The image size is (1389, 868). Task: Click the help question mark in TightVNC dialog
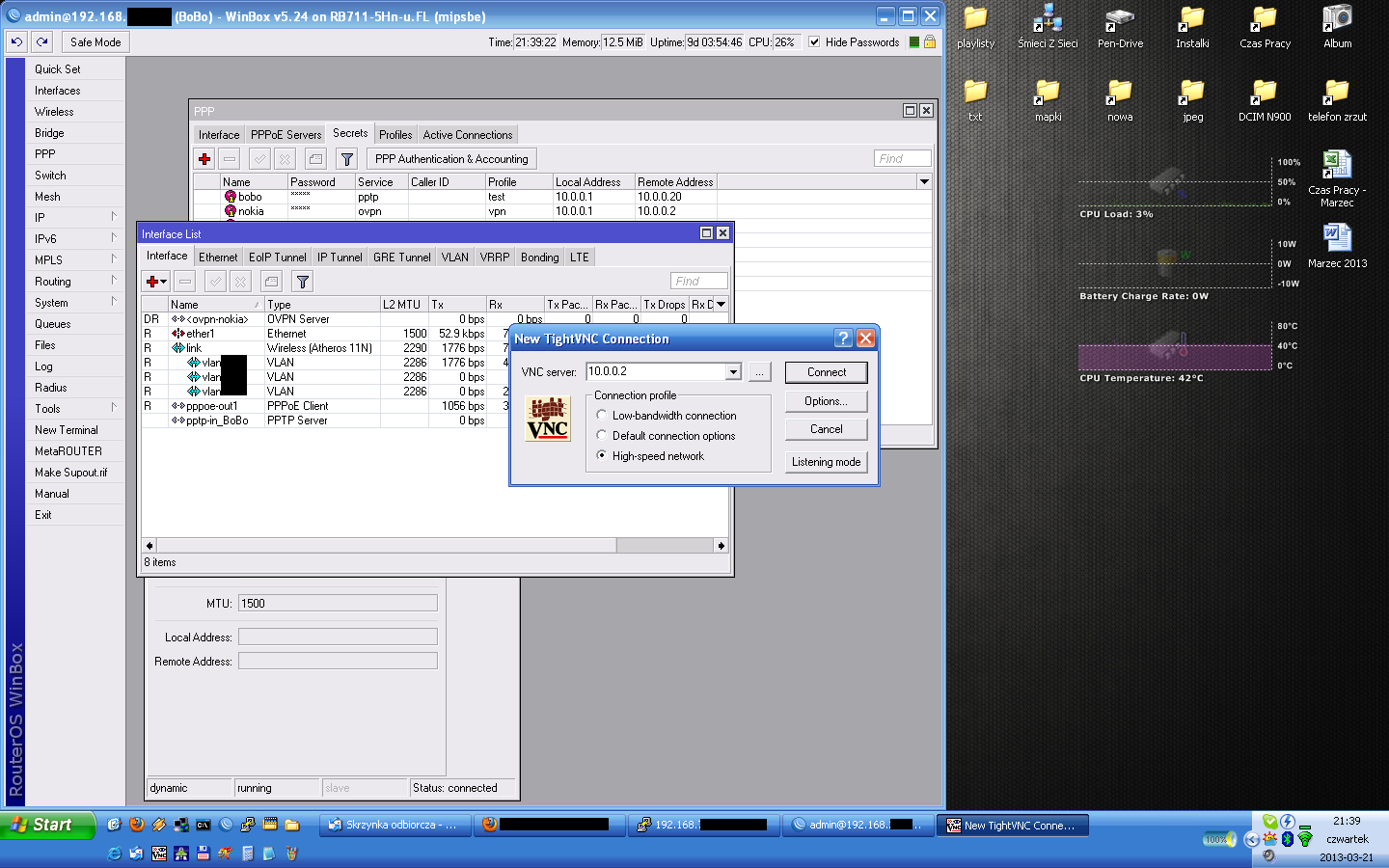[x=843, y=339]
